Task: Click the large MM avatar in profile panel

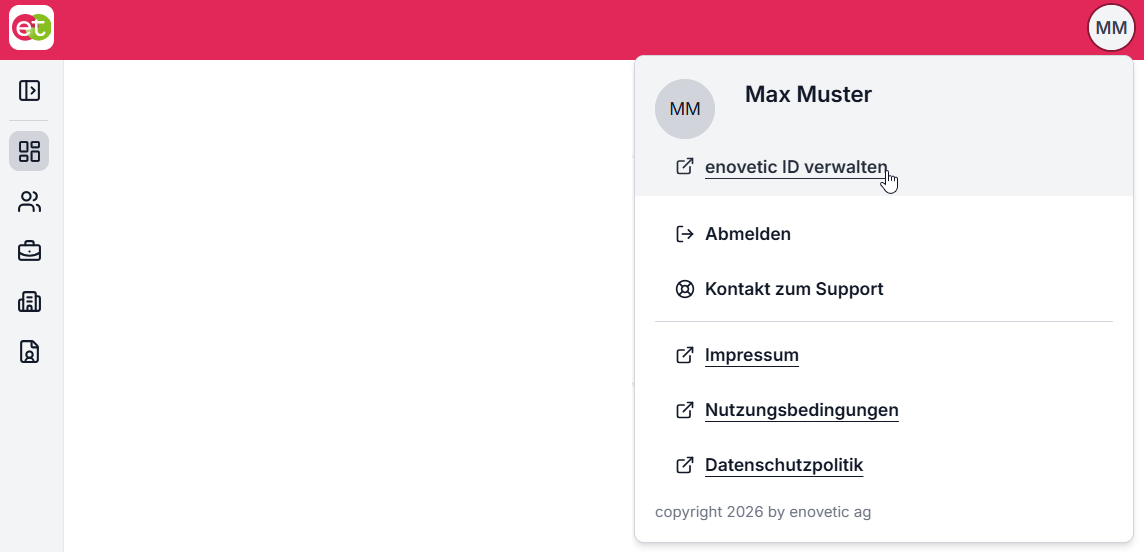Action: coord(684,109)
